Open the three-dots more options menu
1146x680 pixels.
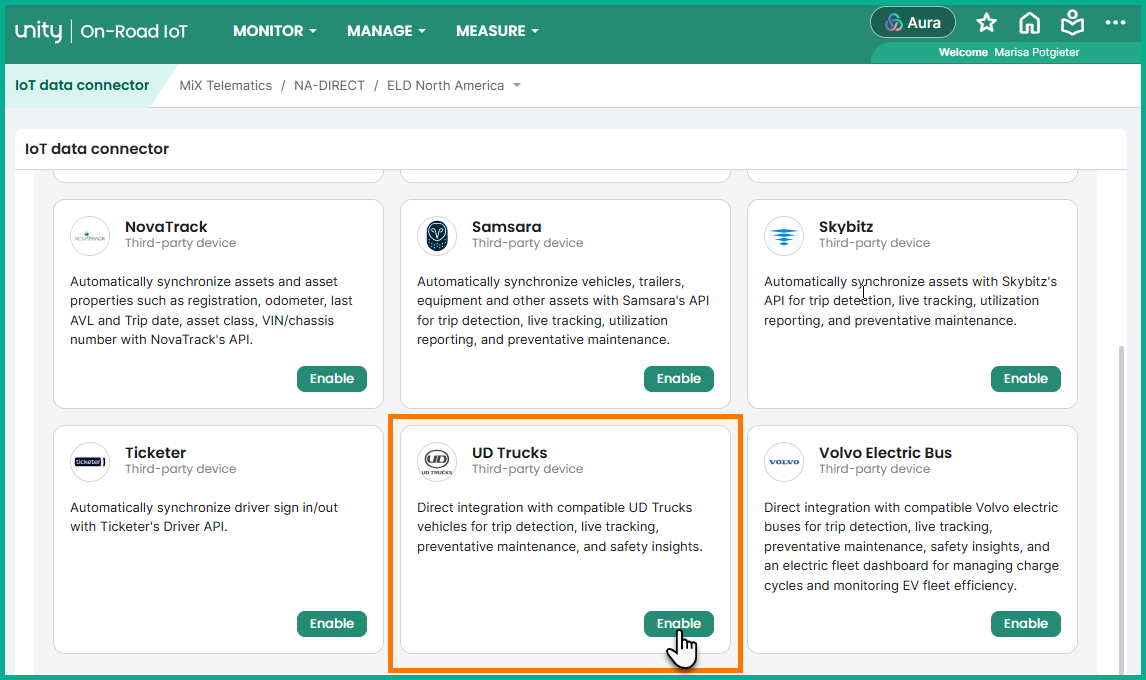[1115, 23]
